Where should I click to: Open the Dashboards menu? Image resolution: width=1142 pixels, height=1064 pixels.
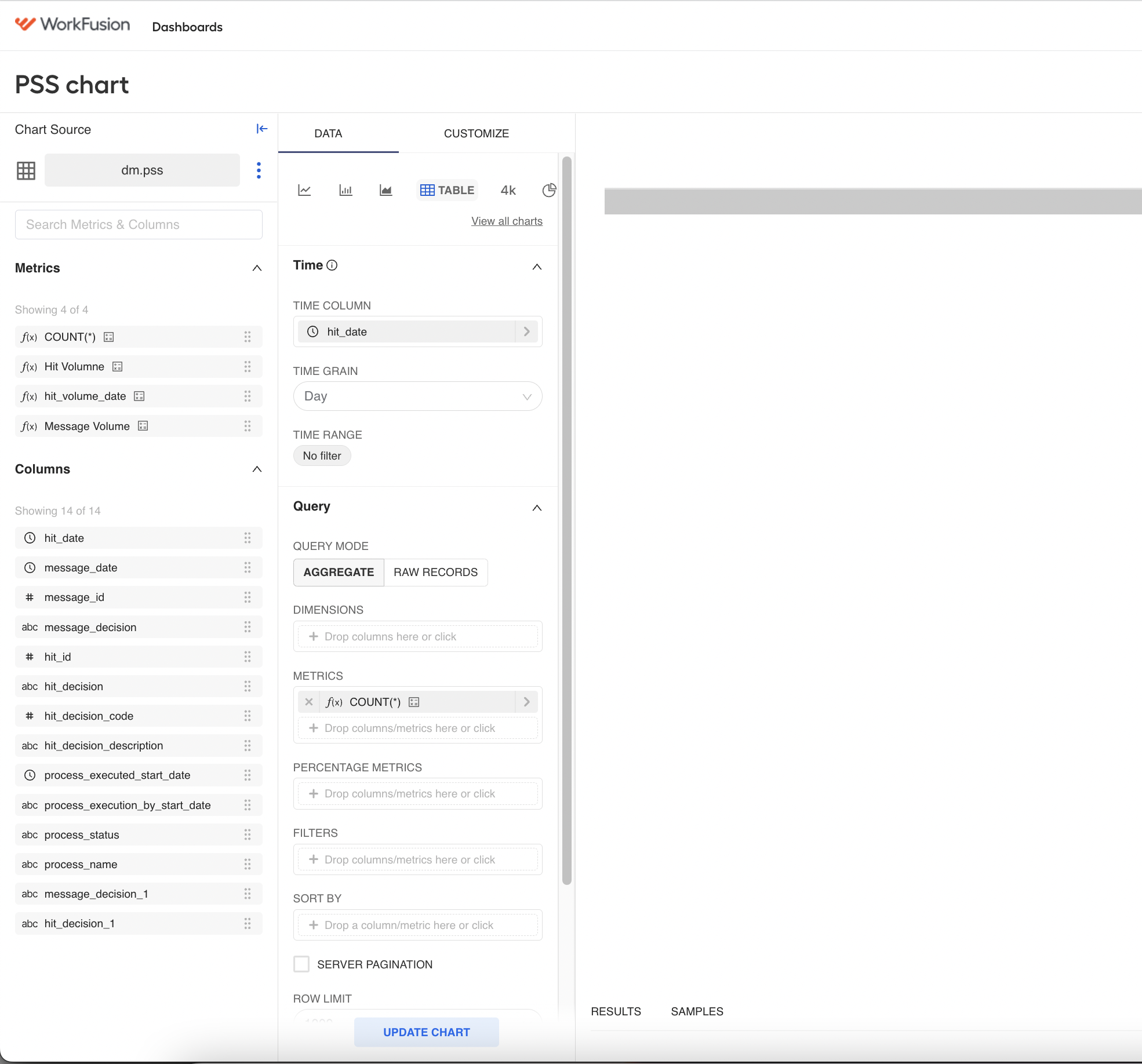click(x=187, y=27)
